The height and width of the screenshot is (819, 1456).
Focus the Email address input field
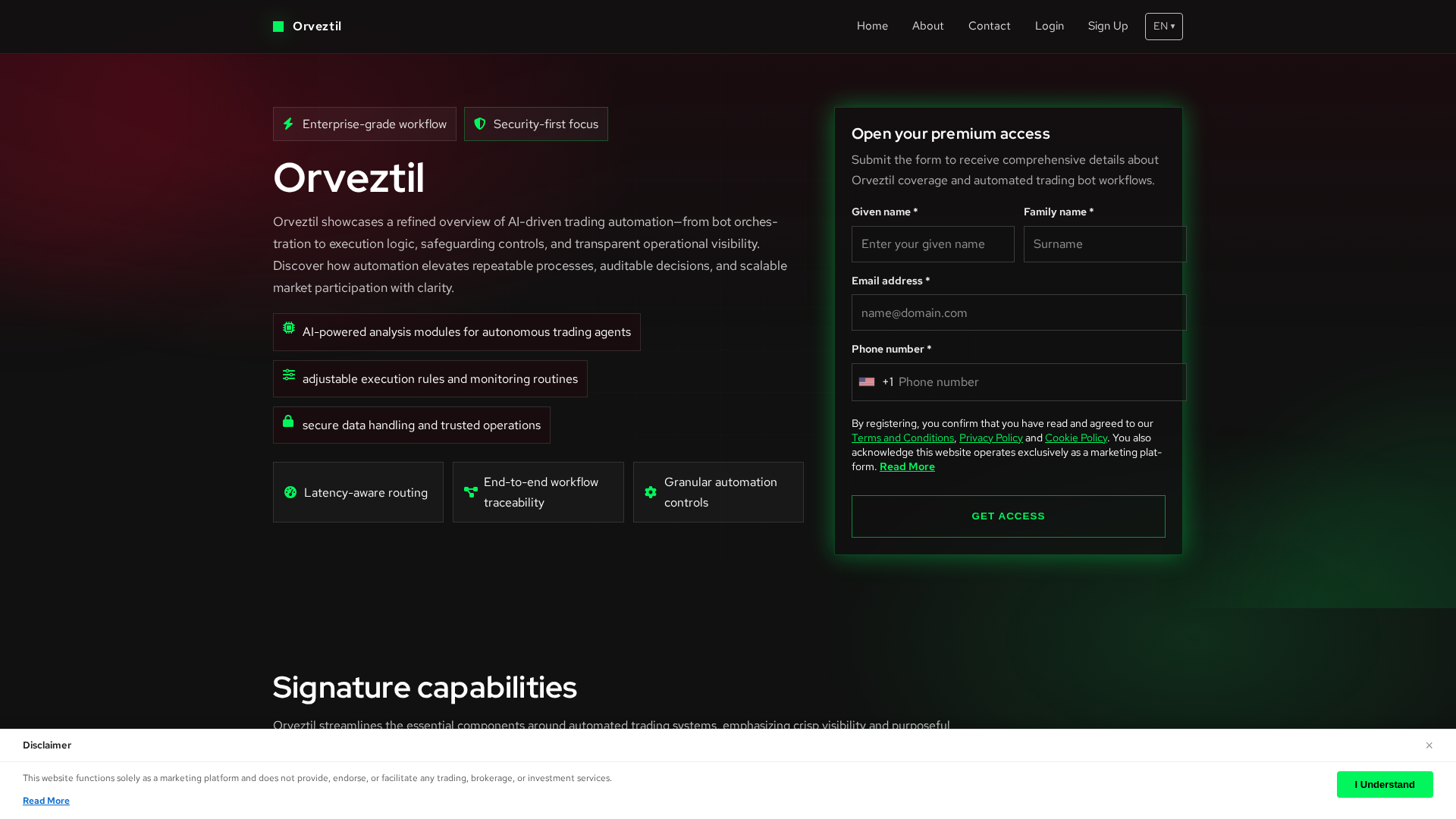[1019, 312]
